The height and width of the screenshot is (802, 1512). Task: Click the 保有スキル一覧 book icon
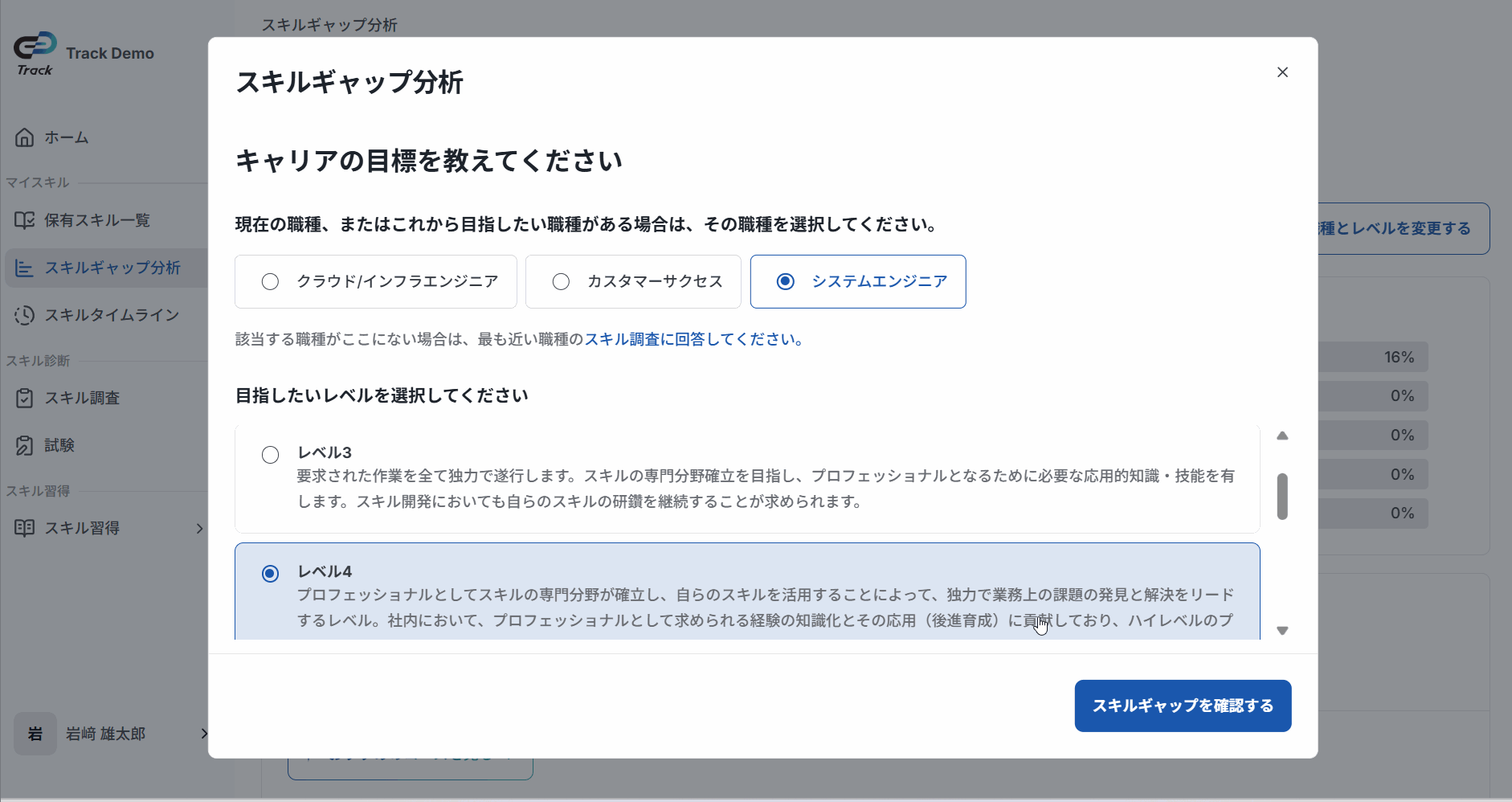click(x=25, y=220)
